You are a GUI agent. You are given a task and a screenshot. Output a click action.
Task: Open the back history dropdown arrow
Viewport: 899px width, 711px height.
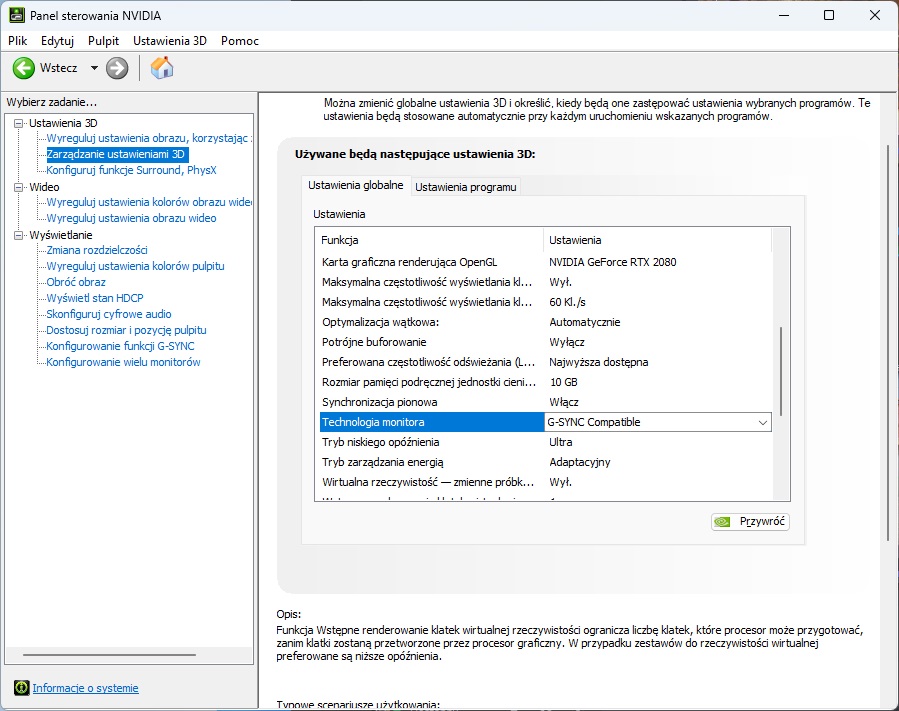coord(94,68)
